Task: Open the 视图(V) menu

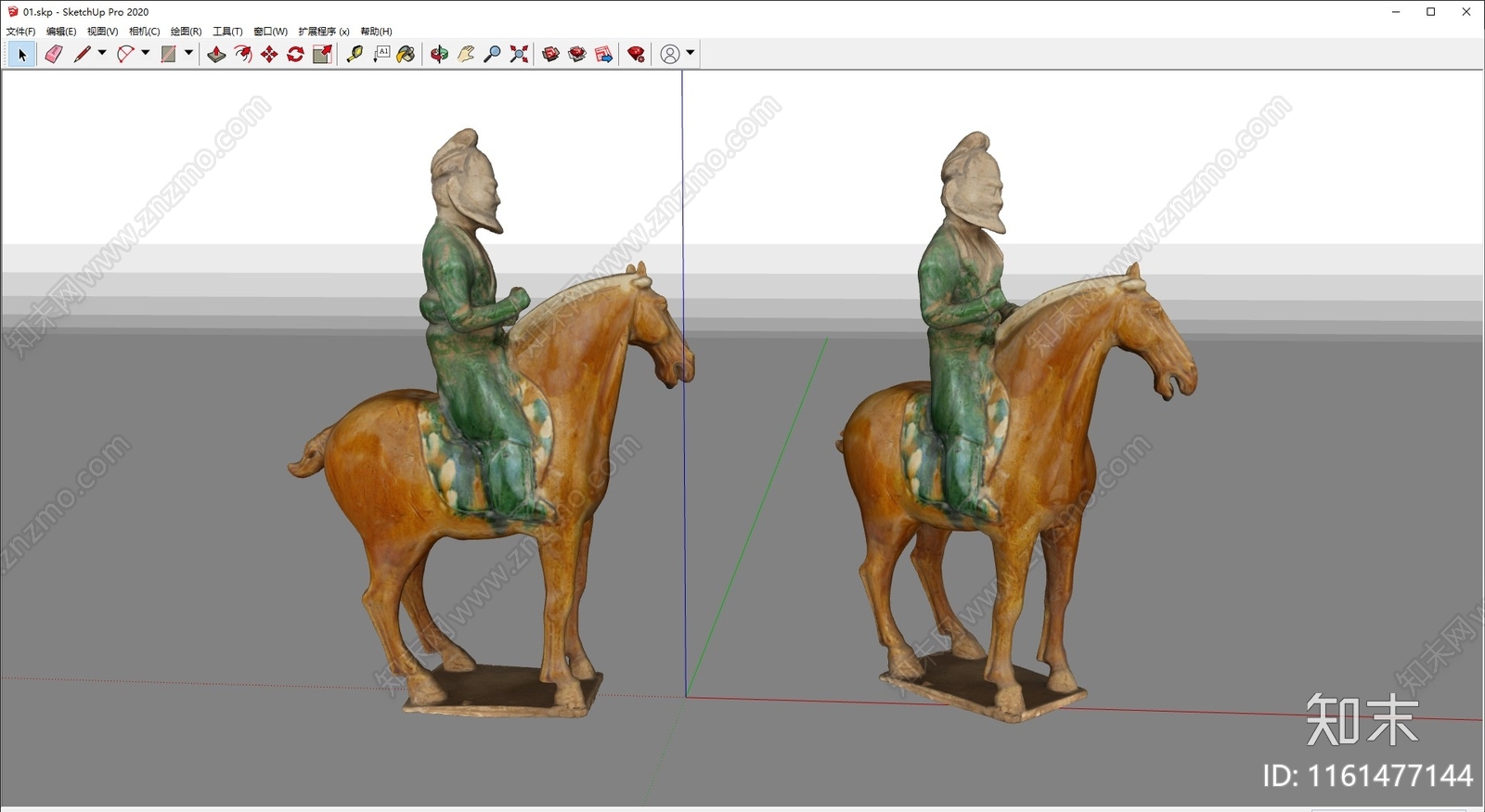Action: [102, 32]
